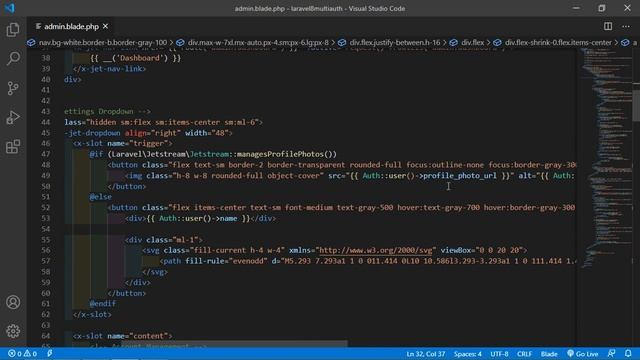Click closing </x-jet-nav-link> tag
Screen dimensions: 640x360
click(x=109, y=69)
